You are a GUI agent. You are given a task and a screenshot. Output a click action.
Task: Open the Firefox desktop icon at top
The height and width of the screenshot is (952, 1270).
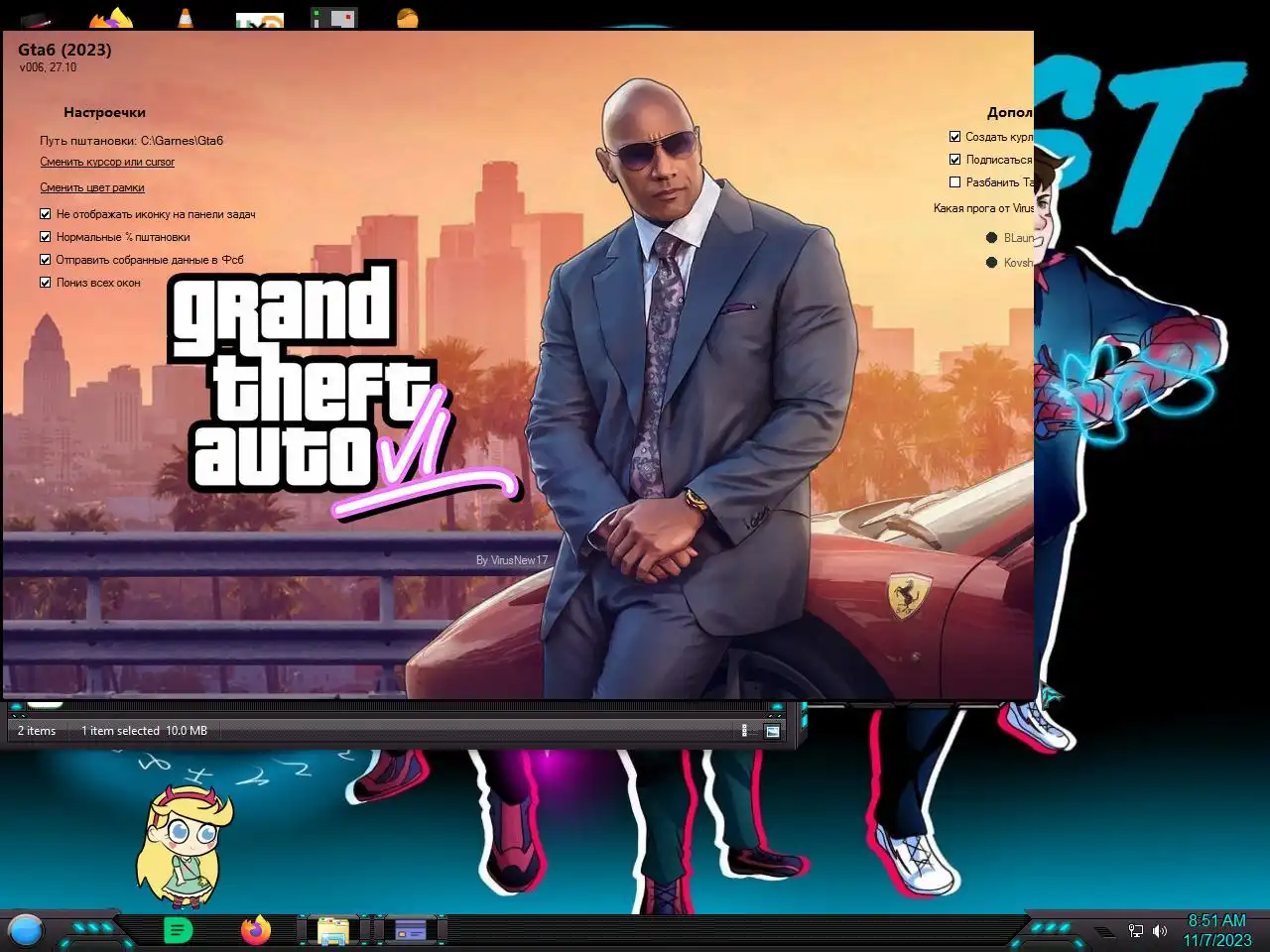[111, 18]
